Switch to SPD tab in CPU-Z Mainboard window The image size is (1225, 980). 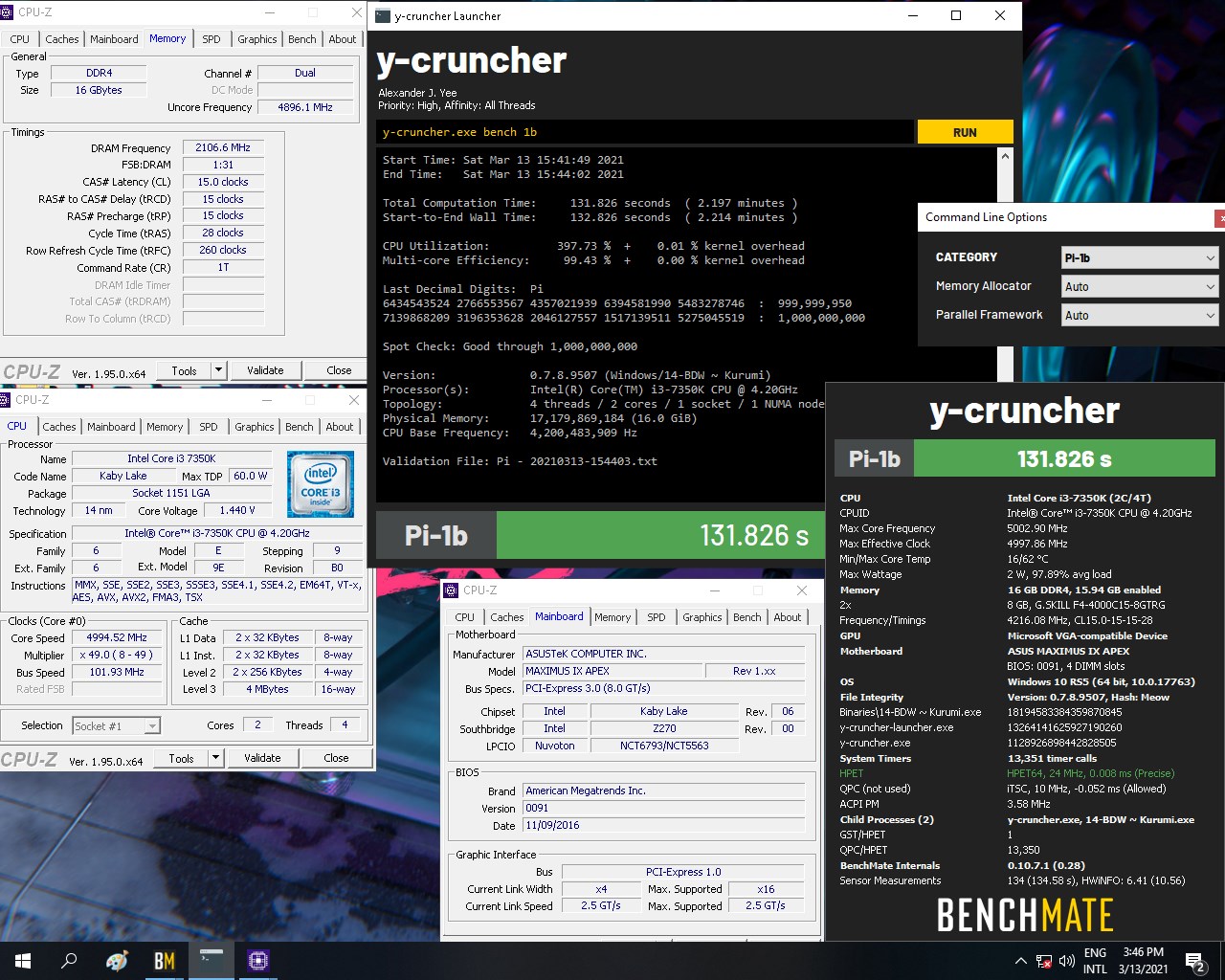[657, 617]
